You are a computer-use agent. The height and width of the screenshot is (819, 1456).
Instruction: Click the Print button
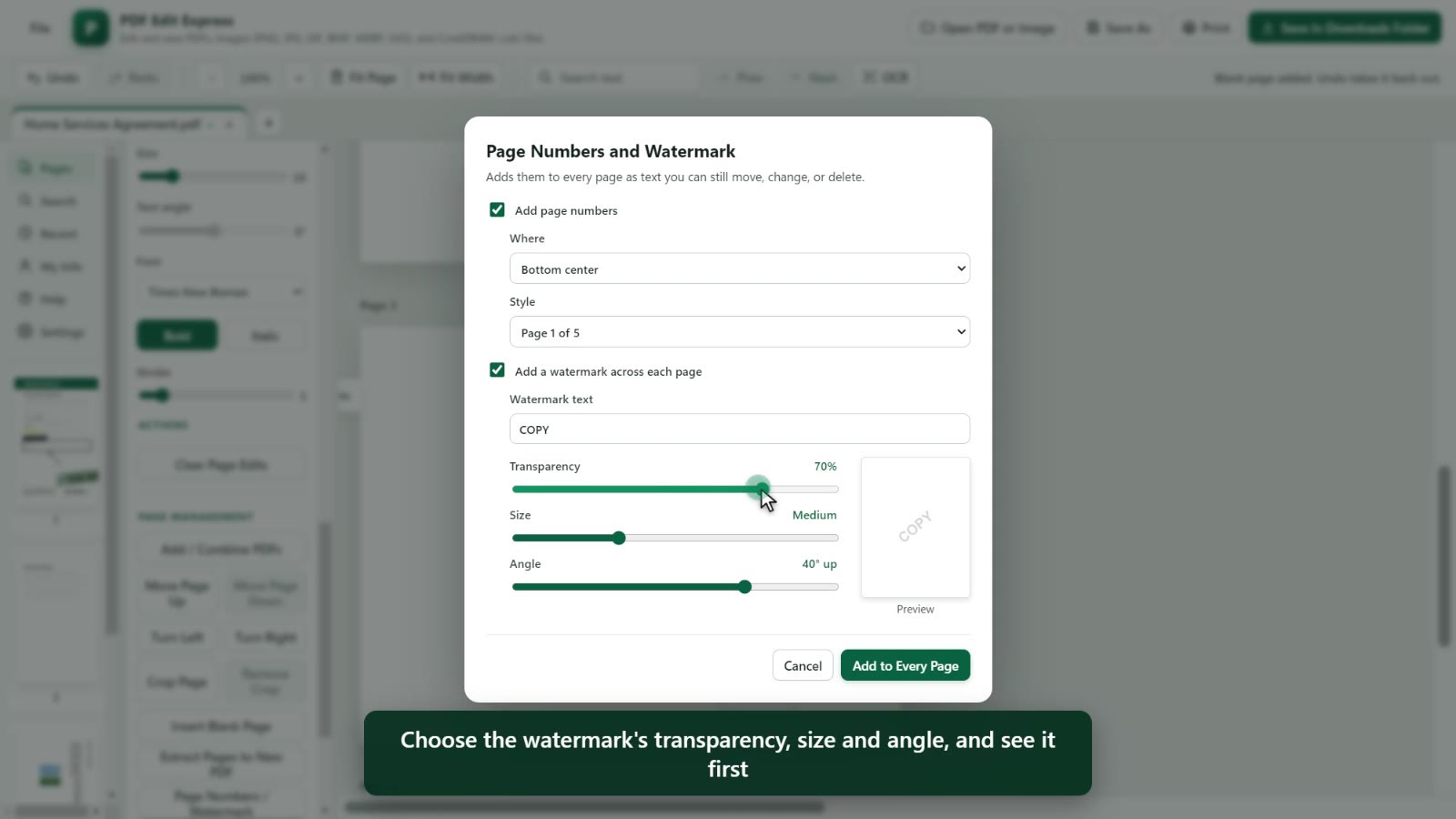tap(1206, 28)
